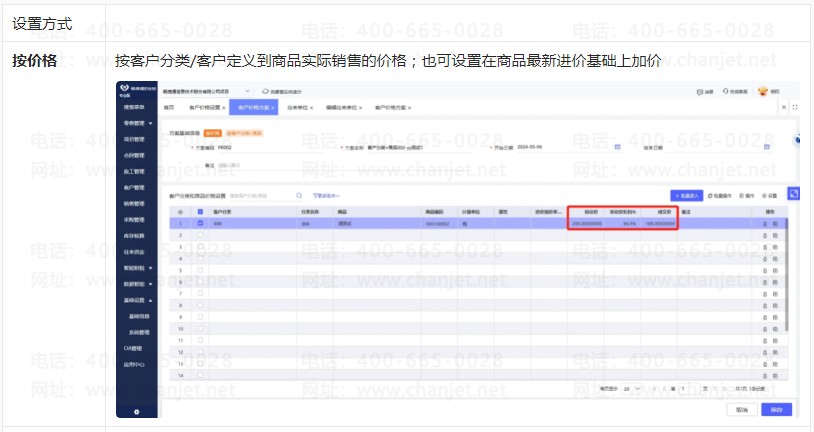Click the 成交价 cell in row 1
Screen dimensions: 814x432
click(x=659, y=224)
